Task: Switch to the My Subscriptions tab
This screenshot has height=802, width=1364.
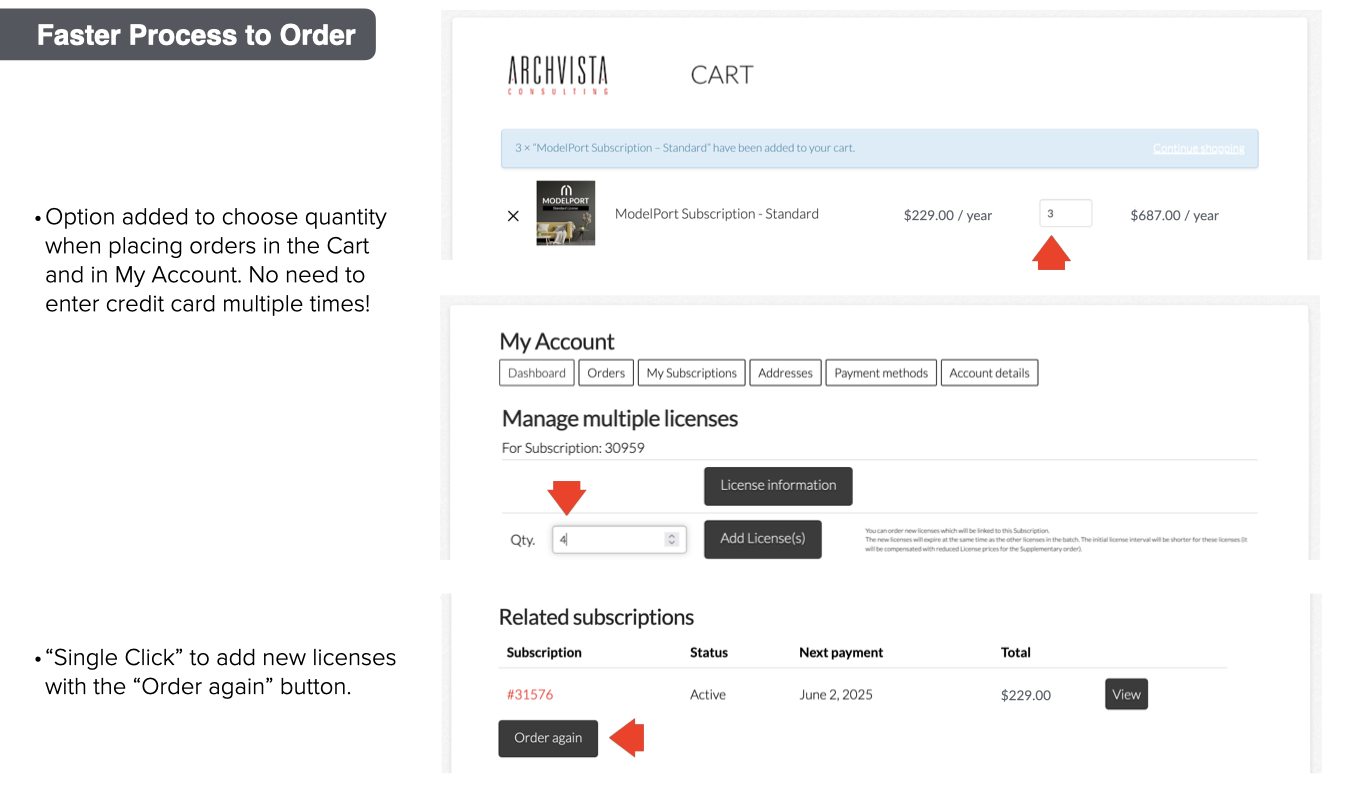Action: click(691, 373)
